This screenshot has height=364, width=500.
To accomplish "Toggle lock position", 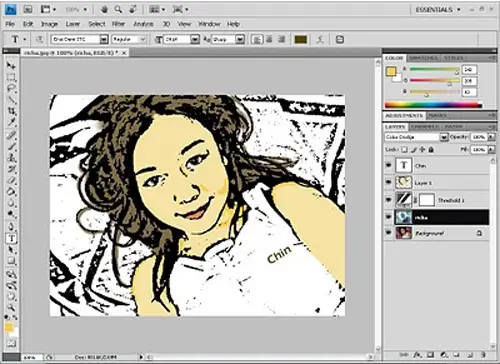I will click(x=422, y=150).
